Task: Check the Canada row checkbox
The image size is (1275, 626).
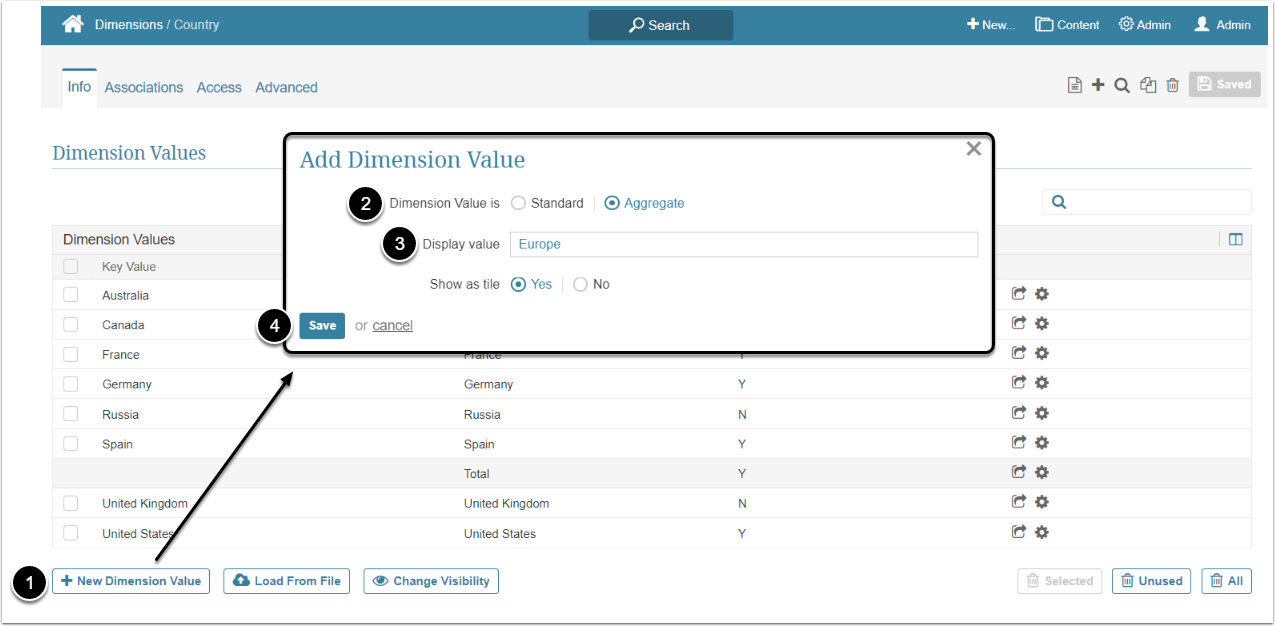Action: point(71,325)
